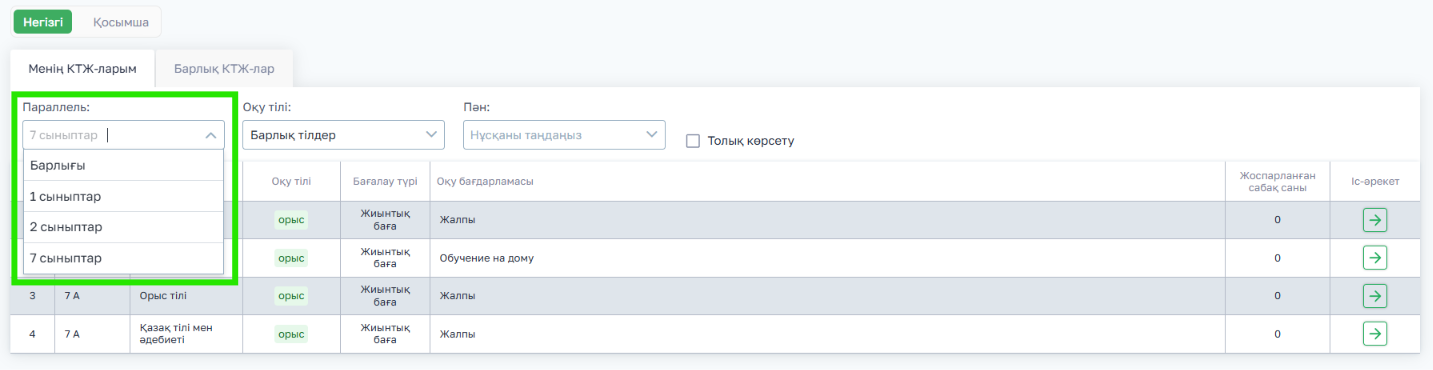The height and width of the screenshot is (370, 1433).
Task: Expand the Пән Нұсқаны таңдаңыз dropdown
Action: coord(564,135)
